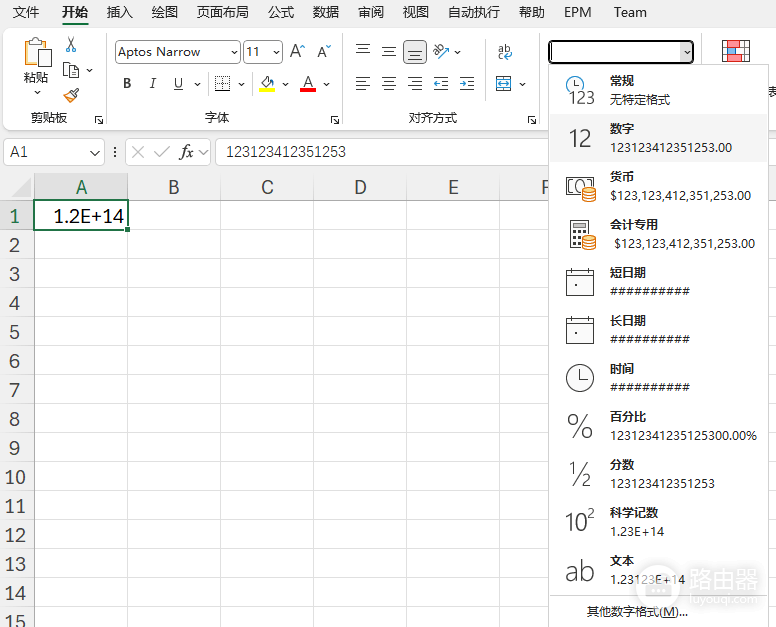This screenshot has height=627, width=776.
Task: Increase indent icon
Action: [467, 84]
